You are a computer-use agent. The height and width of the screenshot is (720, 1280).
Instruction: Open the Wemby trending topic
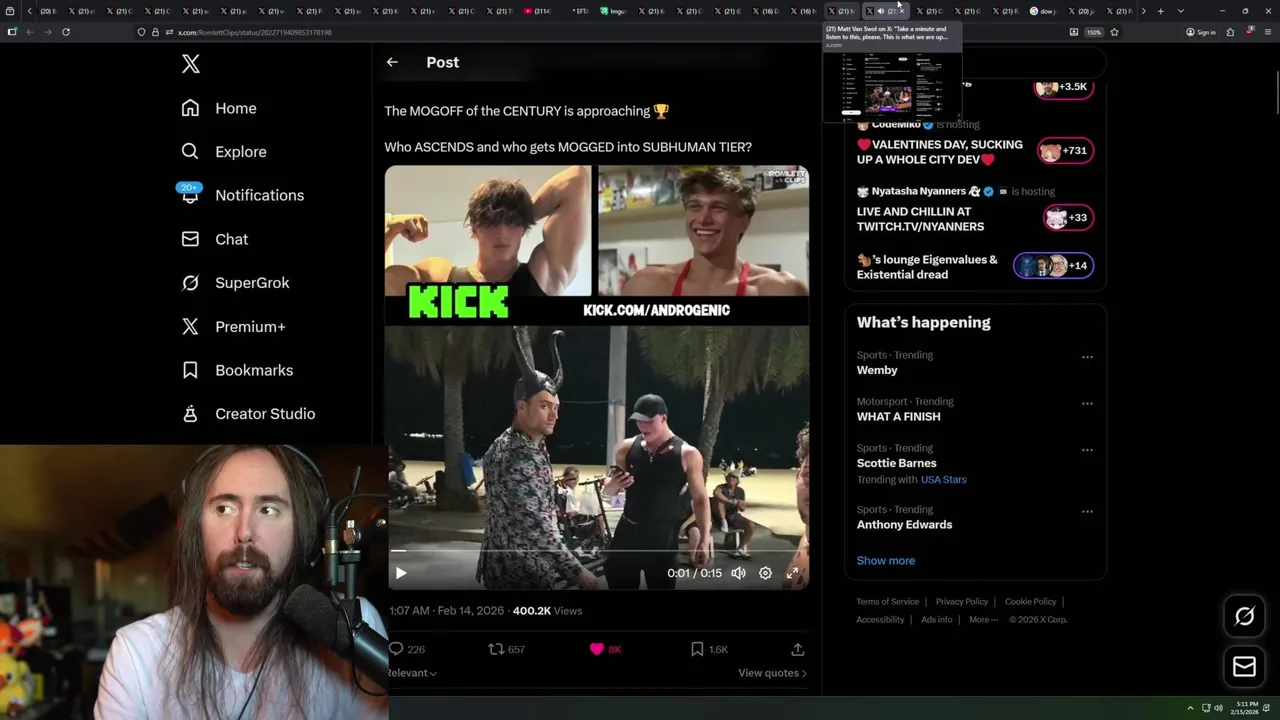[877, 370]
